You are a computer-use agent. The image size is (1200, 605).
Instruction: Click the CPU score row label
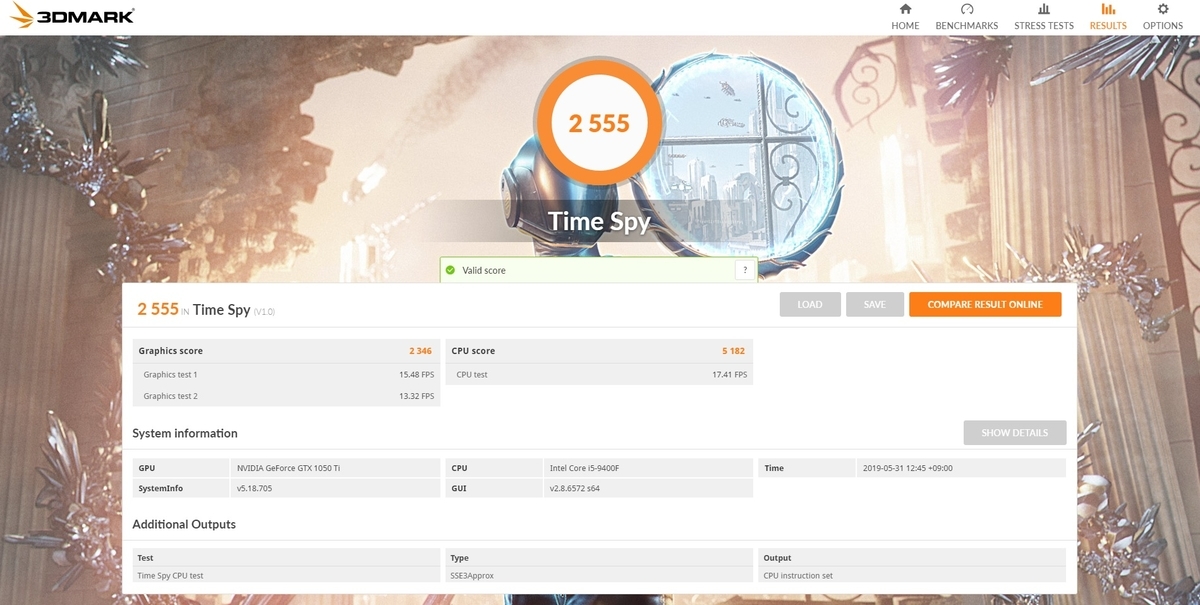(x=473, y=351)
